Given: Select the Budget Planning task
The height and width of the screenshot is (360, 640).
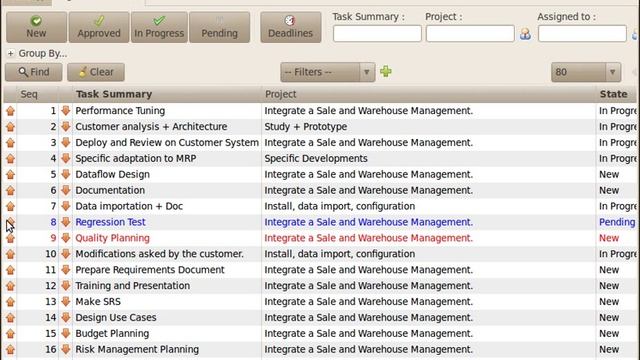Looking at the screenshot, I should click(x=112, y=333).
